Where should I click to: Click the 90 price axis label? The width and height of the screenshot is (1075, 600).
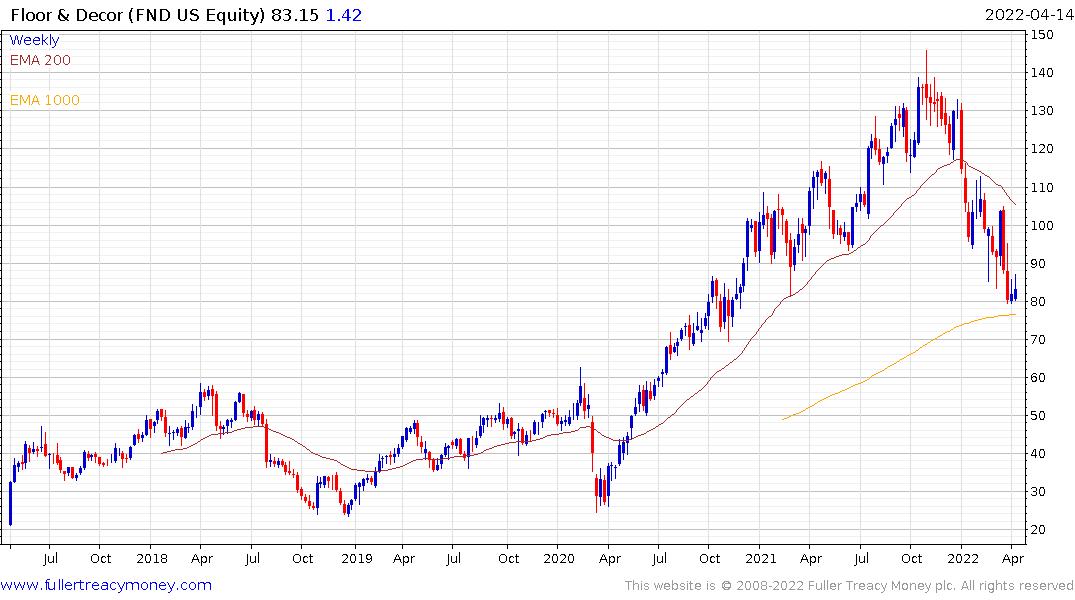click(x=1039, y=263)
